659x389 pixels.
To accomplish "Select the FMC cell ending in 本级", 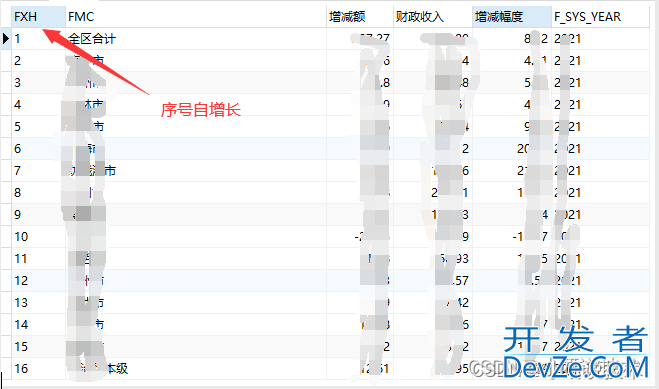I will click(x=196, y=368).
